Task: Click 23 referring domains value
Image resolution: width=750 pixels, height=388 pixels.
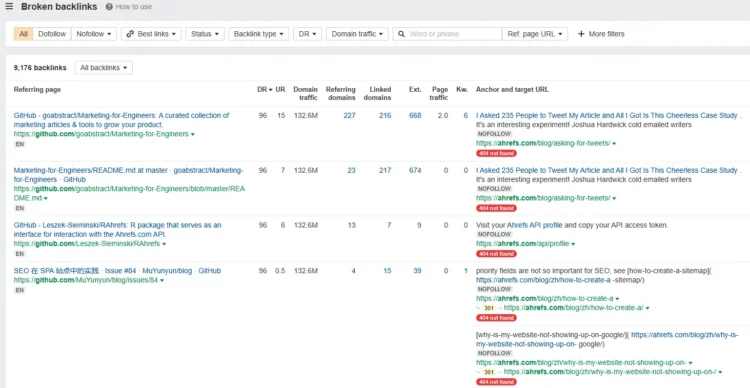Action: 352,170
